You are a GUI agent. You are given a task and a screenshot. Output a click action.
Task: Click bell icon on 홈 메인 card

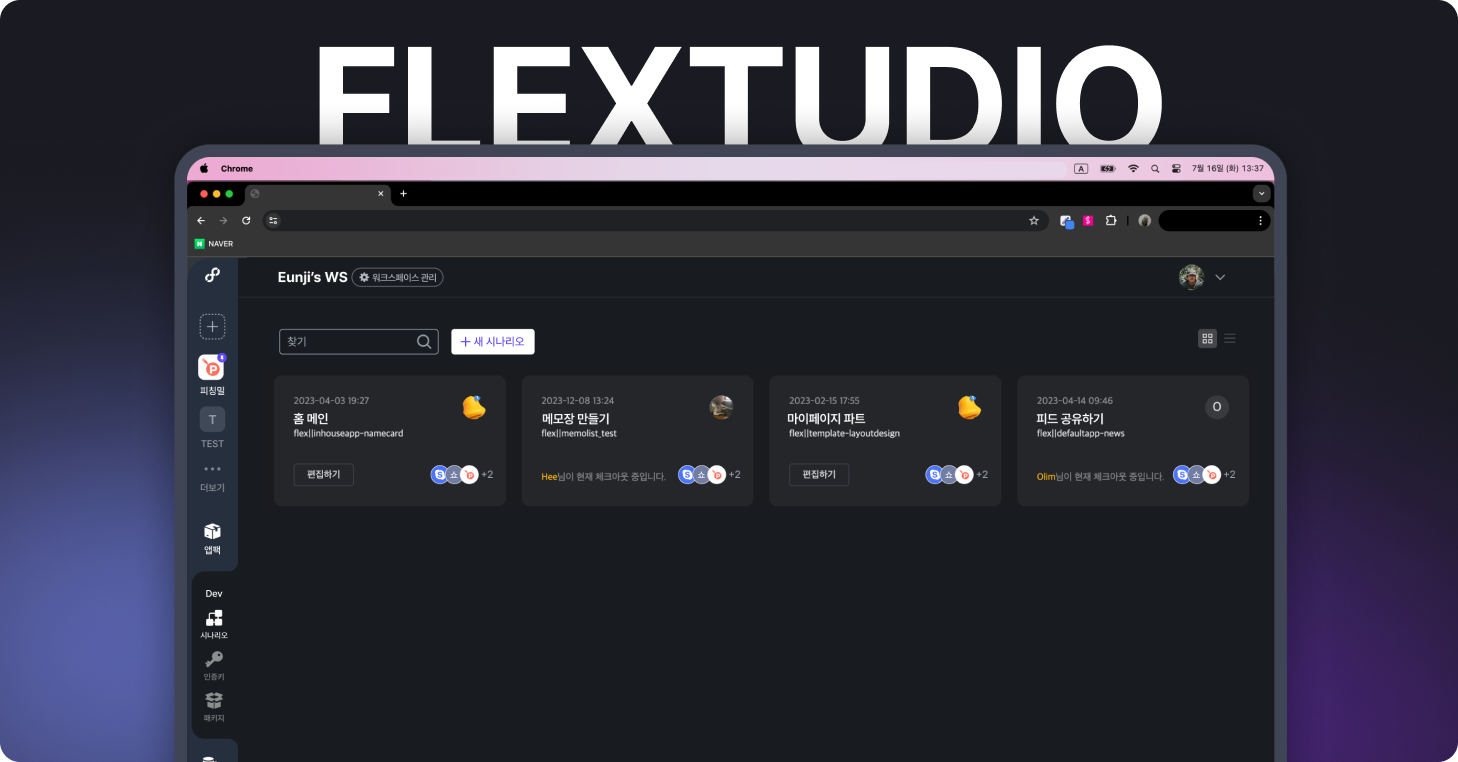pyautogui.click(x=474, y=407)
